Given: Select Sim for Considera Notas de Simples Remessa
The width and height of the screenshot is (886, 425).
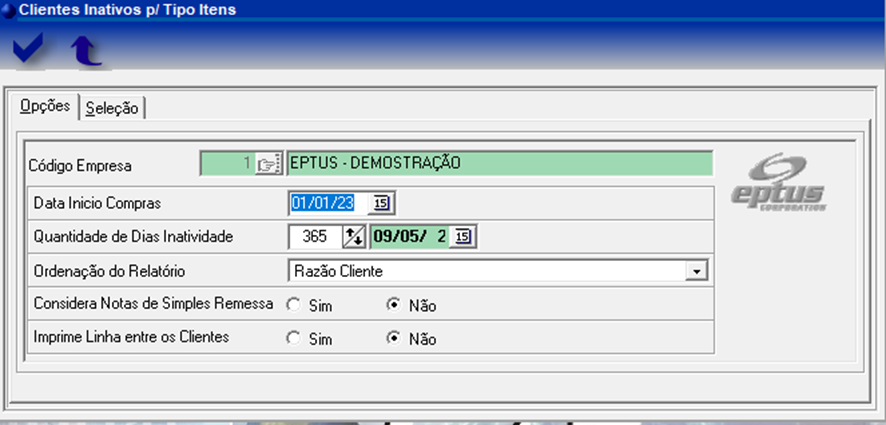Looking at the screenshot, I should pyautogui.click(x=293, y=305).
